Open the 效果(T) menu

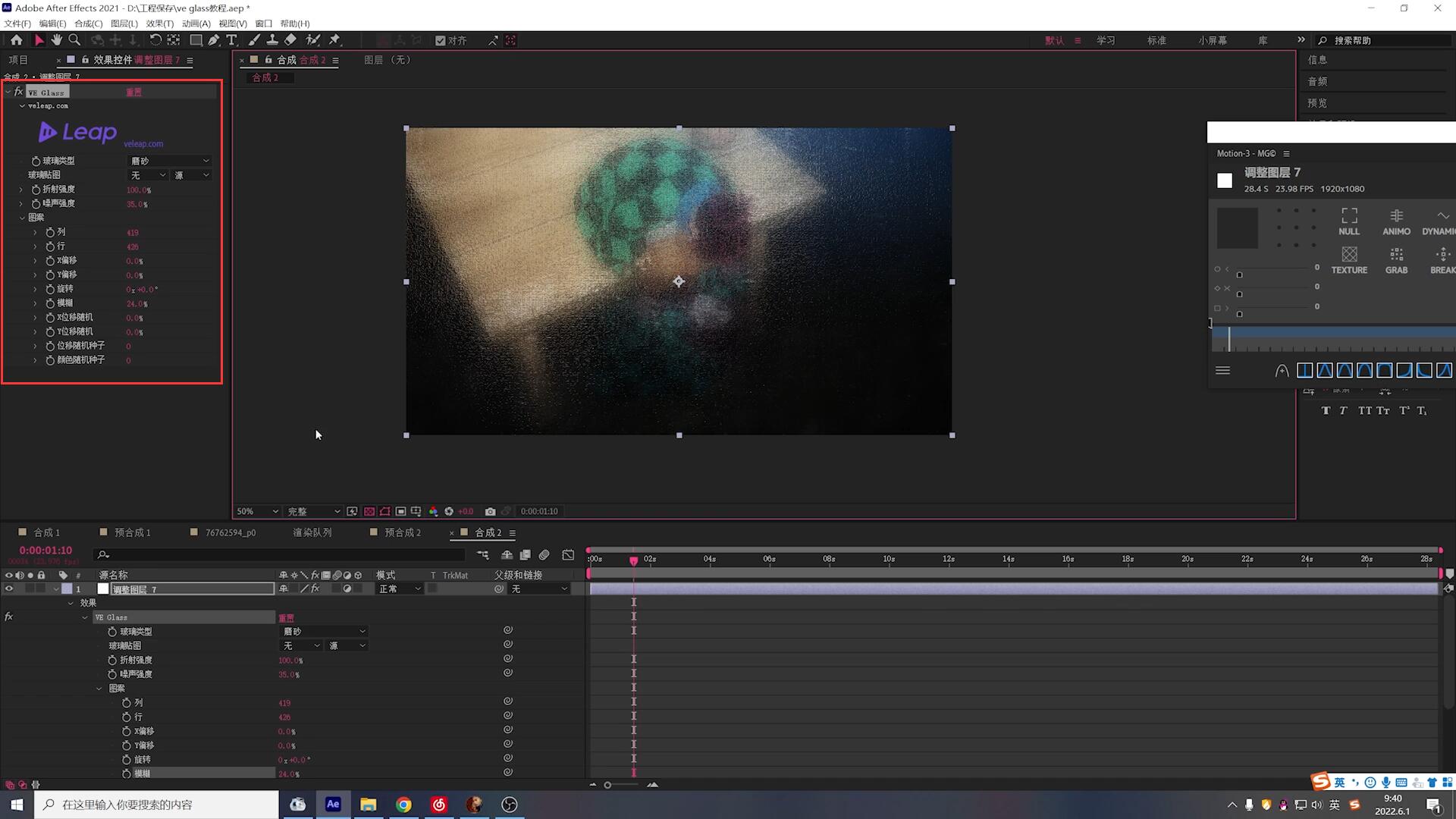tap(159, 24)
